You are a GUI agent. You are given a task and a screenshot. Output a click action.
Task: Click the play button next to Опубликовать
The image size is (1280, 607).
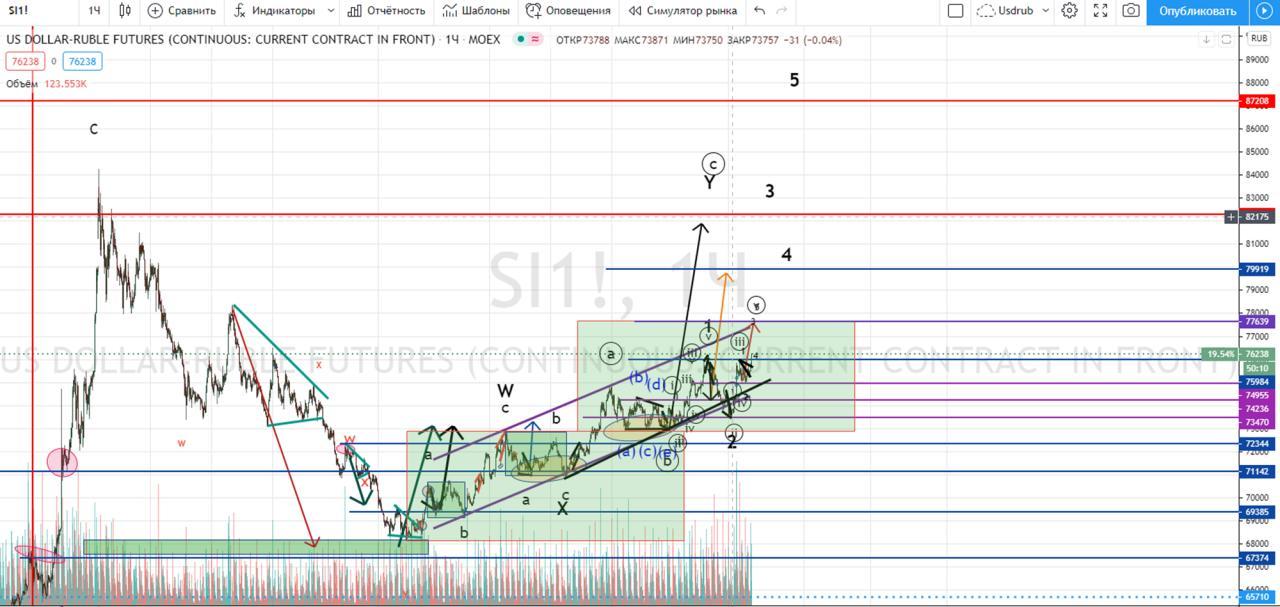1264,11
